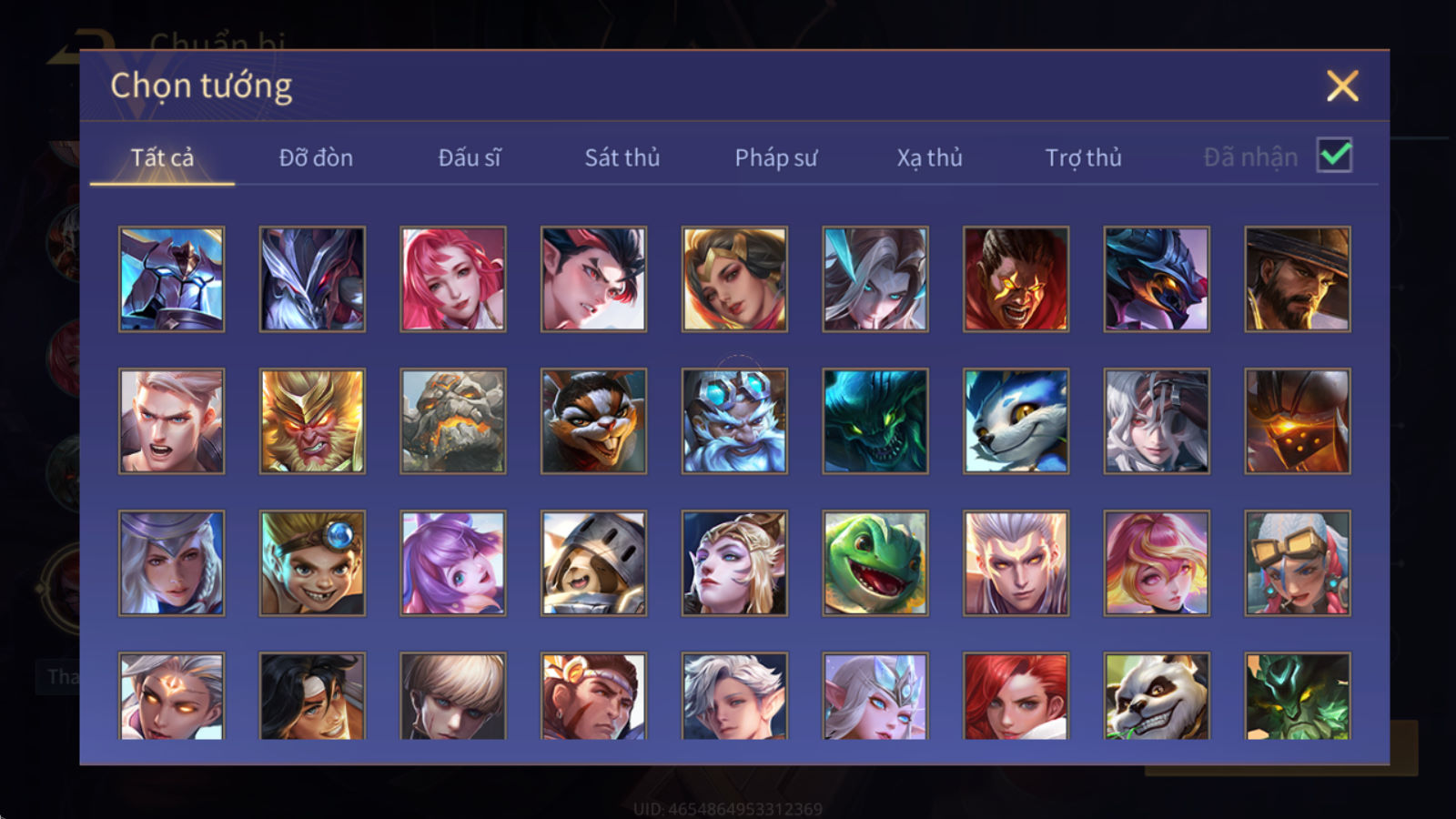Pick the green chameleon hero portrait

(875, 562)
